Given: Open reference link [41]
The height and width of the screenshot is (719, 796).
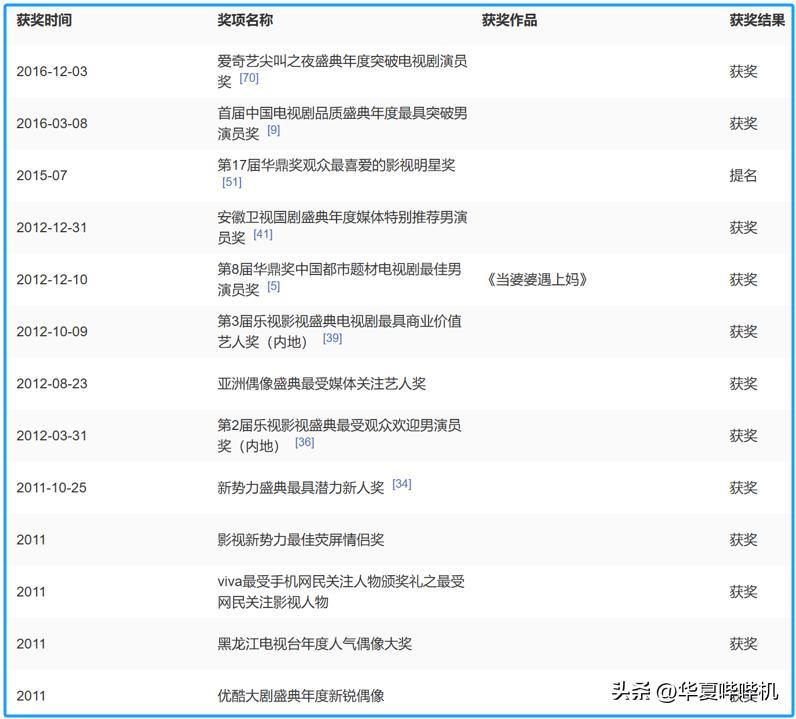Looking at the screenshot, I should [263, 234].
